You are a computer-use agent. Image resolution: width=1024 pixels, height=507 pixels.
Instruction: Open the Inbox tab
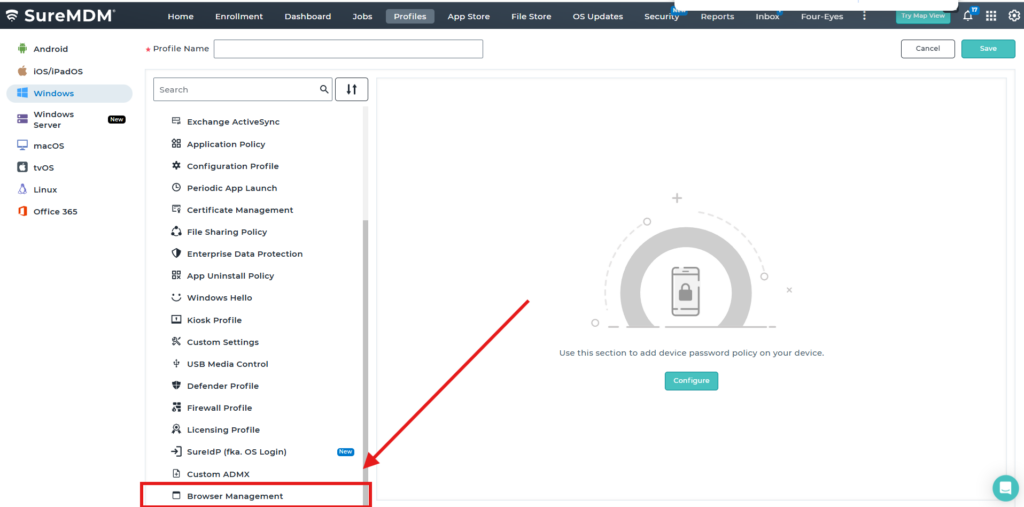[x=767, y=16]
